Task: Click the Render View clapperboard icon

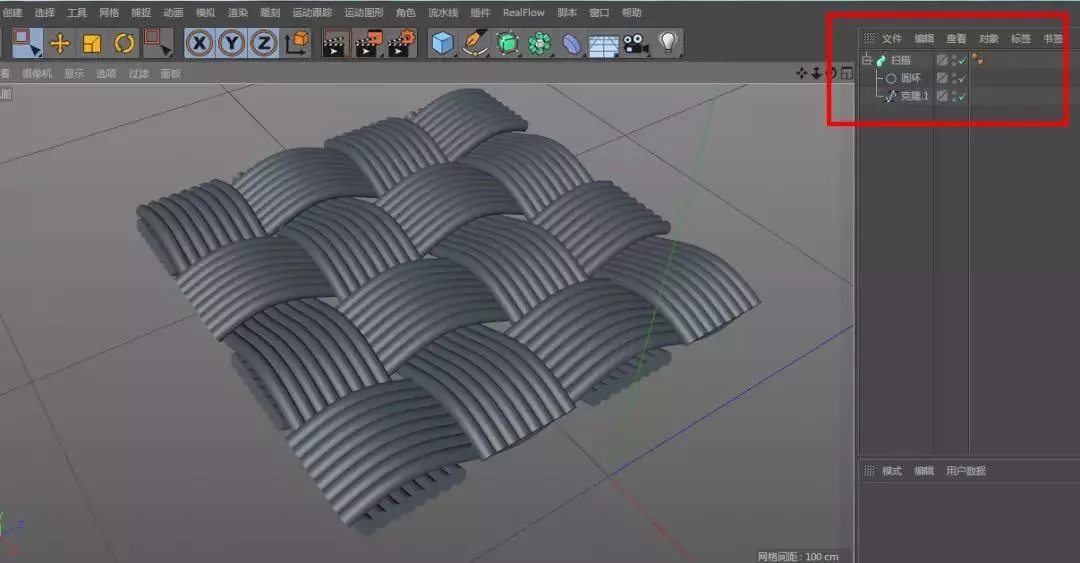Action: (x=334, y=43)
